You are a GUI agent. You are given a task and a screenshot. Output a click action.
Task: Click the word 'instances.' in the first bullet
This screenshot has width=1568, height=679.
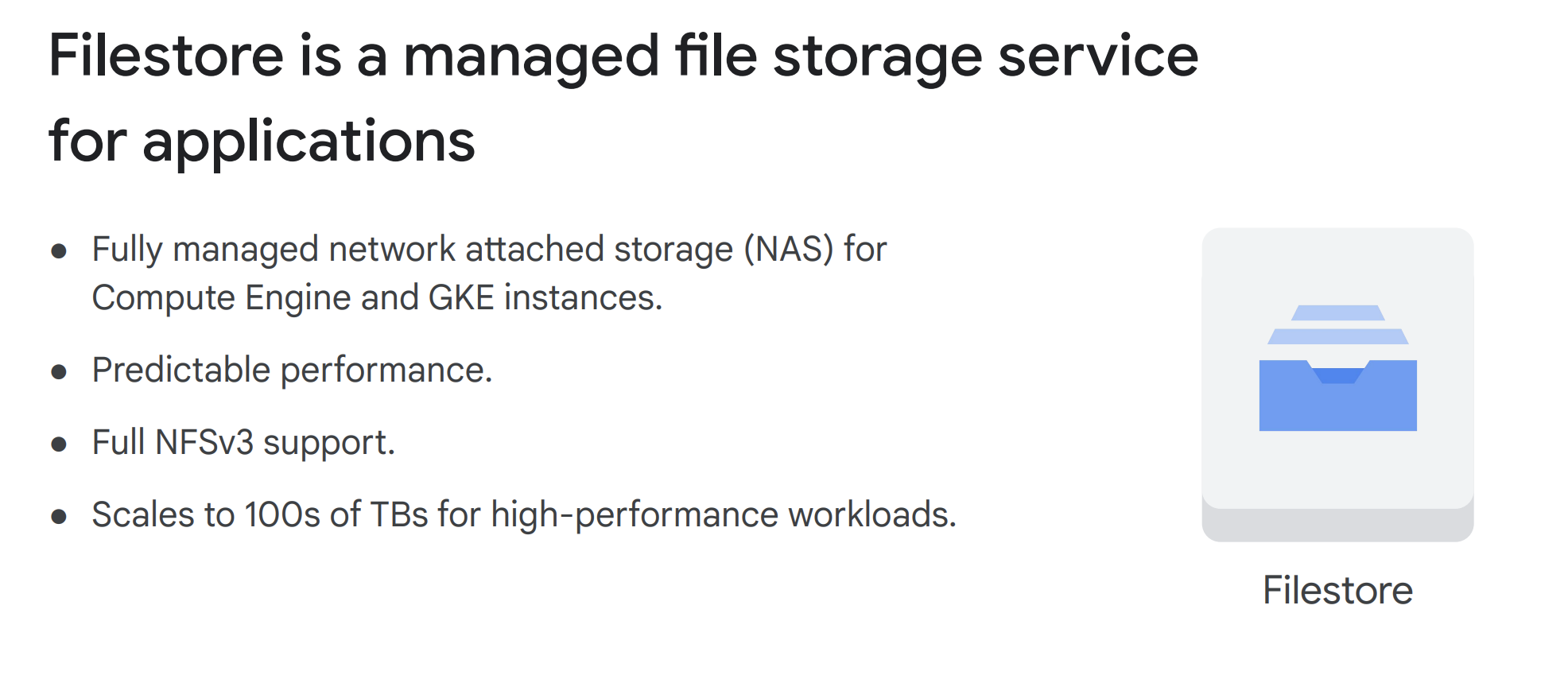tap(583, 298)
